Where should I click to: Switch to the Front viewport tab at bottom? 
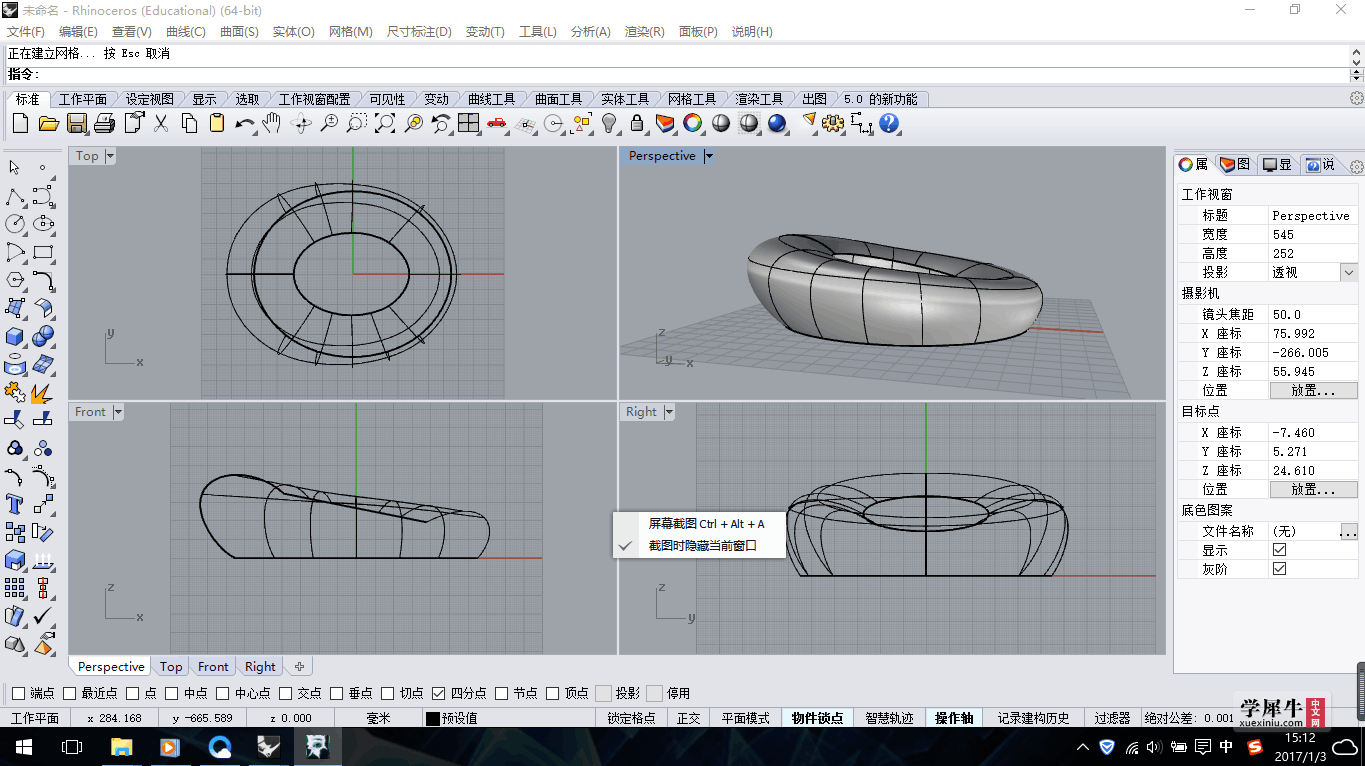213,667
